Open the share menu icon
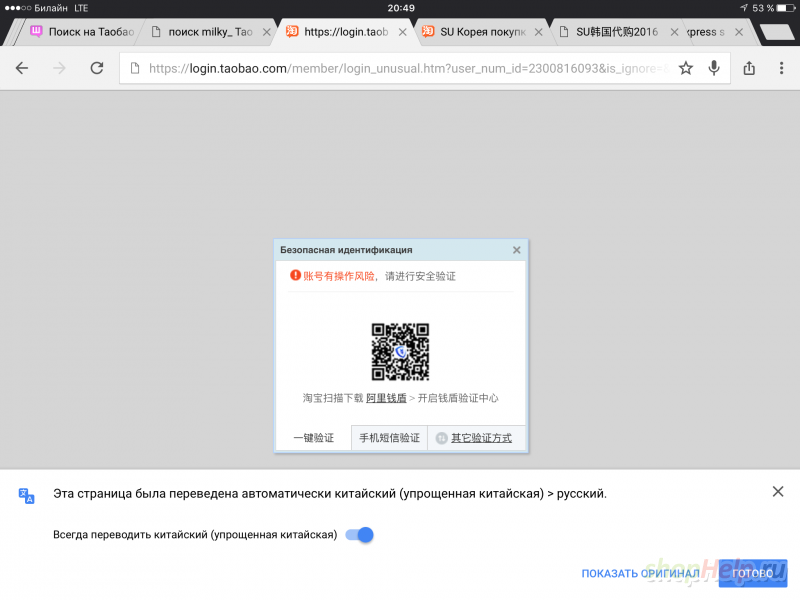The image size is (800, 600). (749, 68)
